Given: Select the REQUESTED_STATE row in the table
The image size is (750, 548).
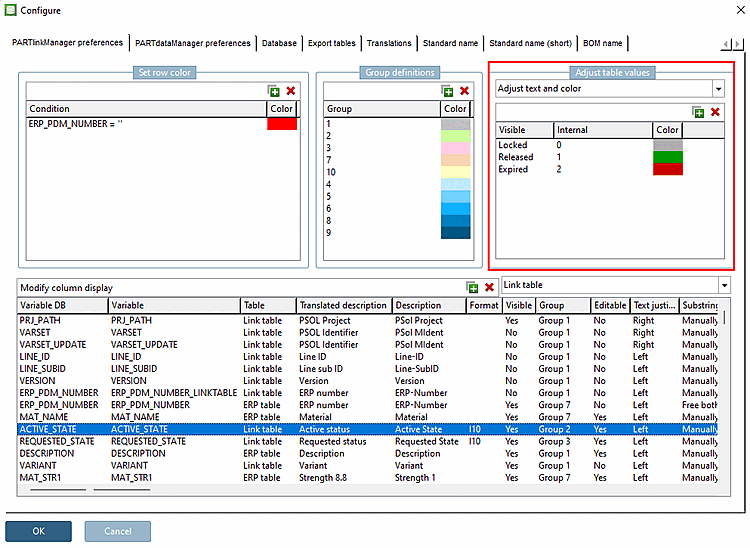Looking at the screenshot, I should coord(57,441).
